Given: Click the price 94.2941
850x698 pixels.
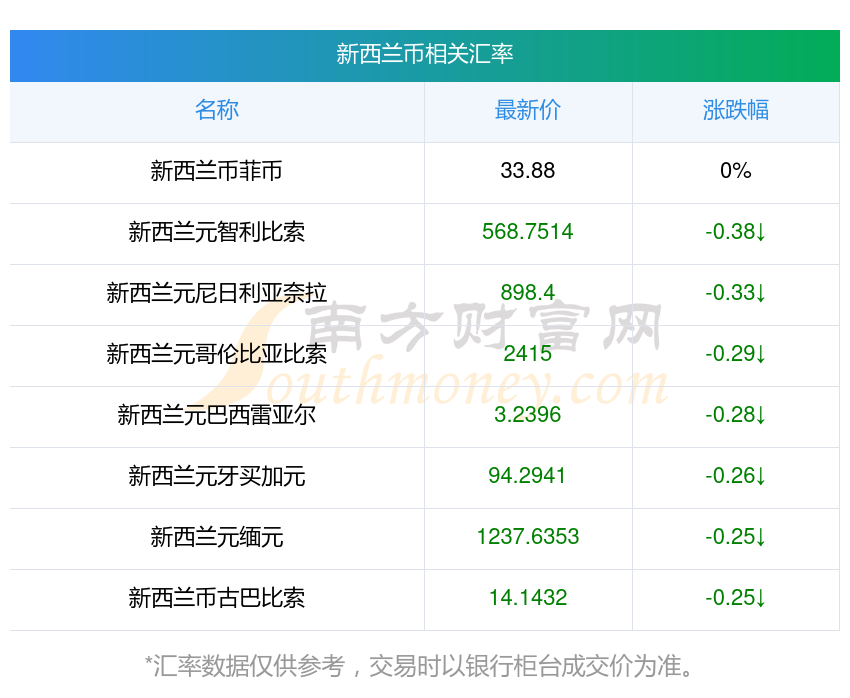Looking at the screenshot, I should (x=527, y=476).
